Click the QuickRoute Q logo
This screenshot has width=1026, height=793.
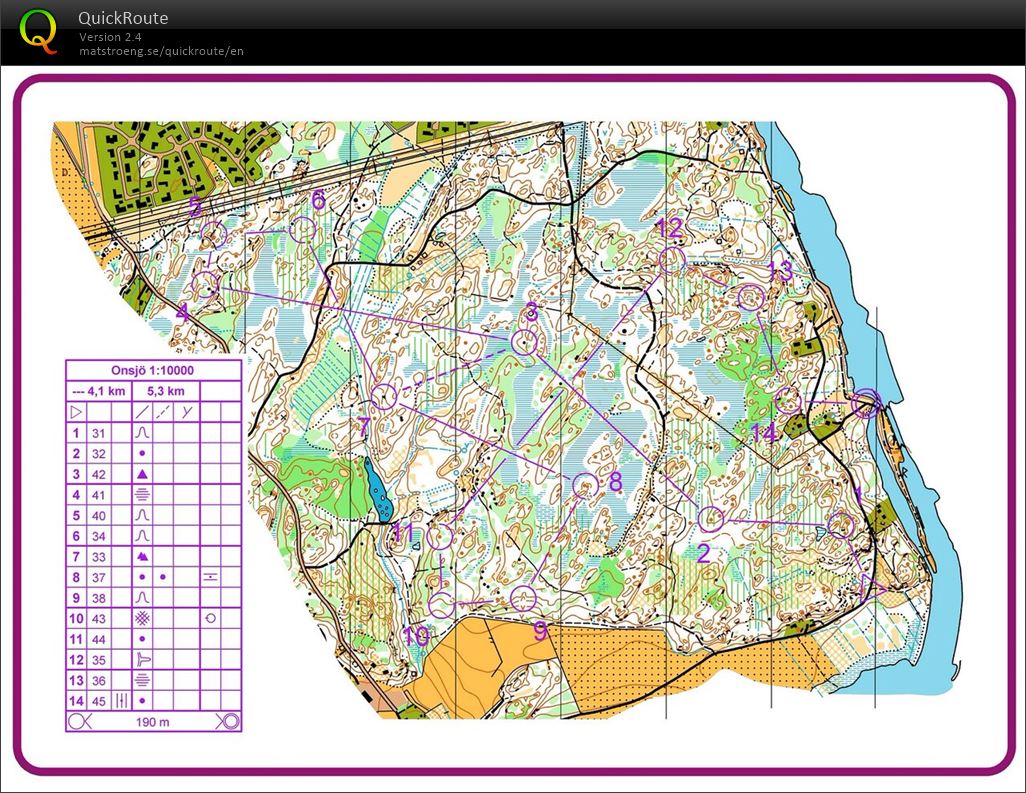click(38, 29)
